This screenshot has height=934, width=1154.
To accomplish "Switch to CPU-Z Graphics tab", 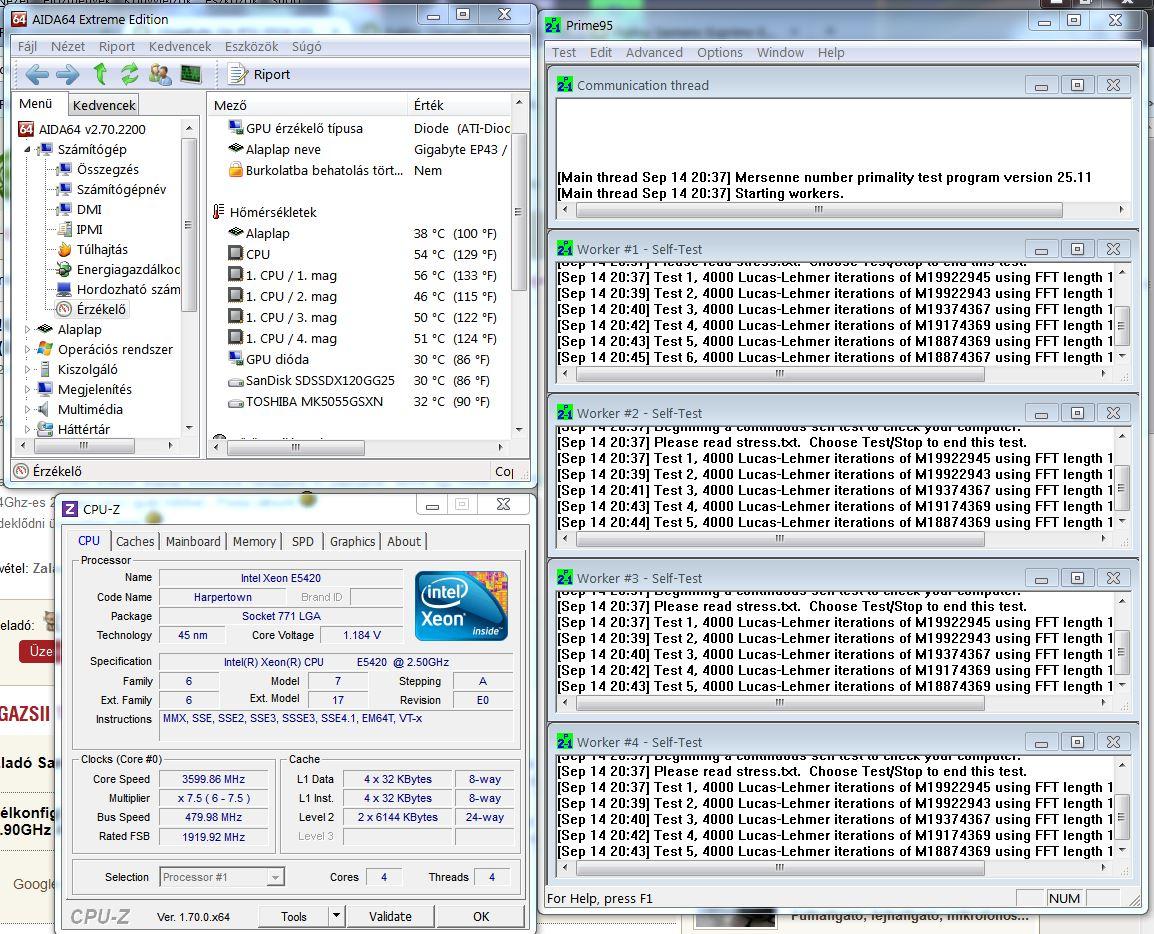I will (353, 542).
